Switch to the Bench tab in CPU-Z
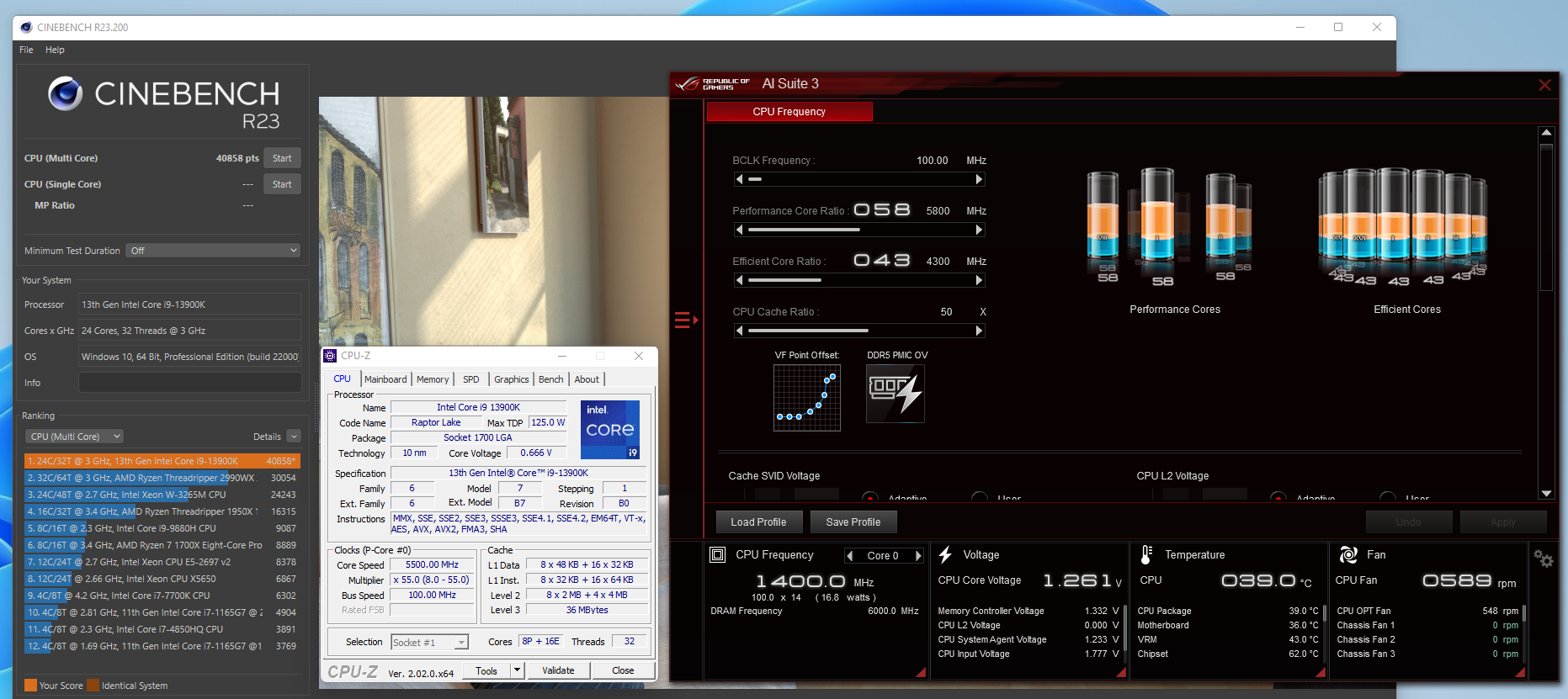The width and height of the screenshot is (1568, 699). pos(551,379)
